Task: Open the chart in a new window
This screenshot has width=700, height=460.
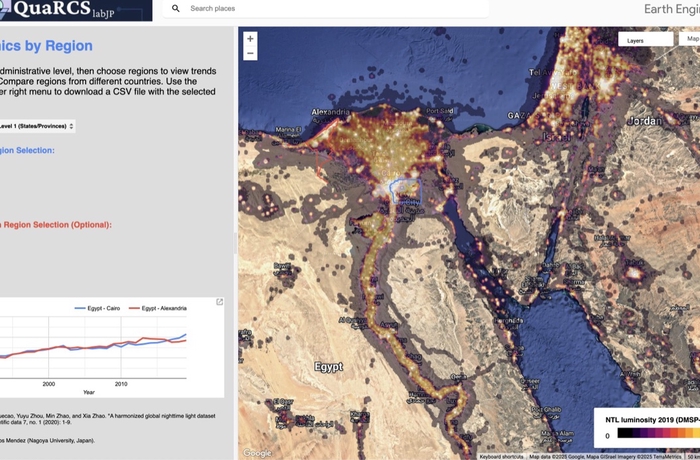Action: (220, 302)
